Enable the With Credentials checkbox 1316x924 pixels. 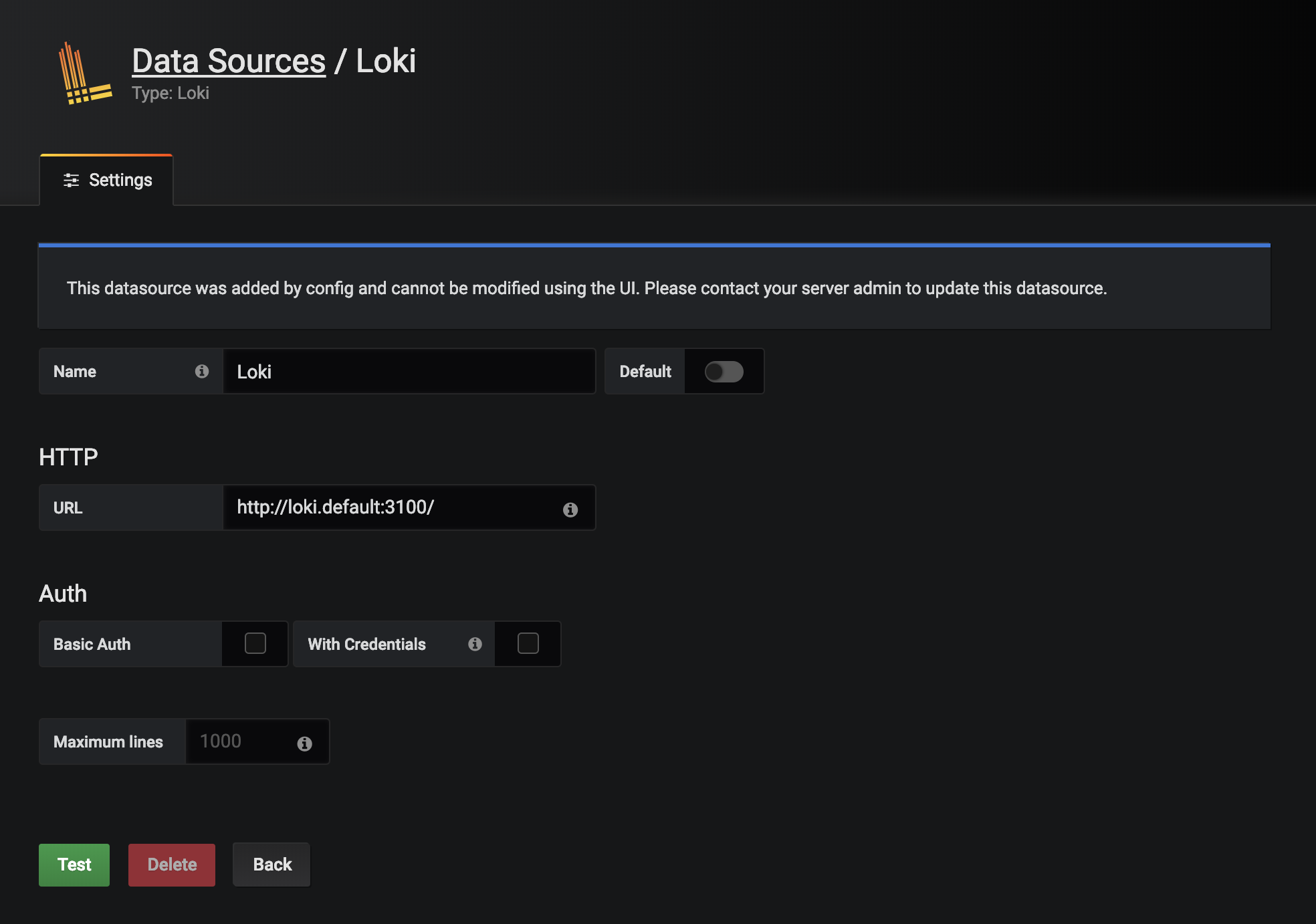pyautogui.click(x=527, y=643)
